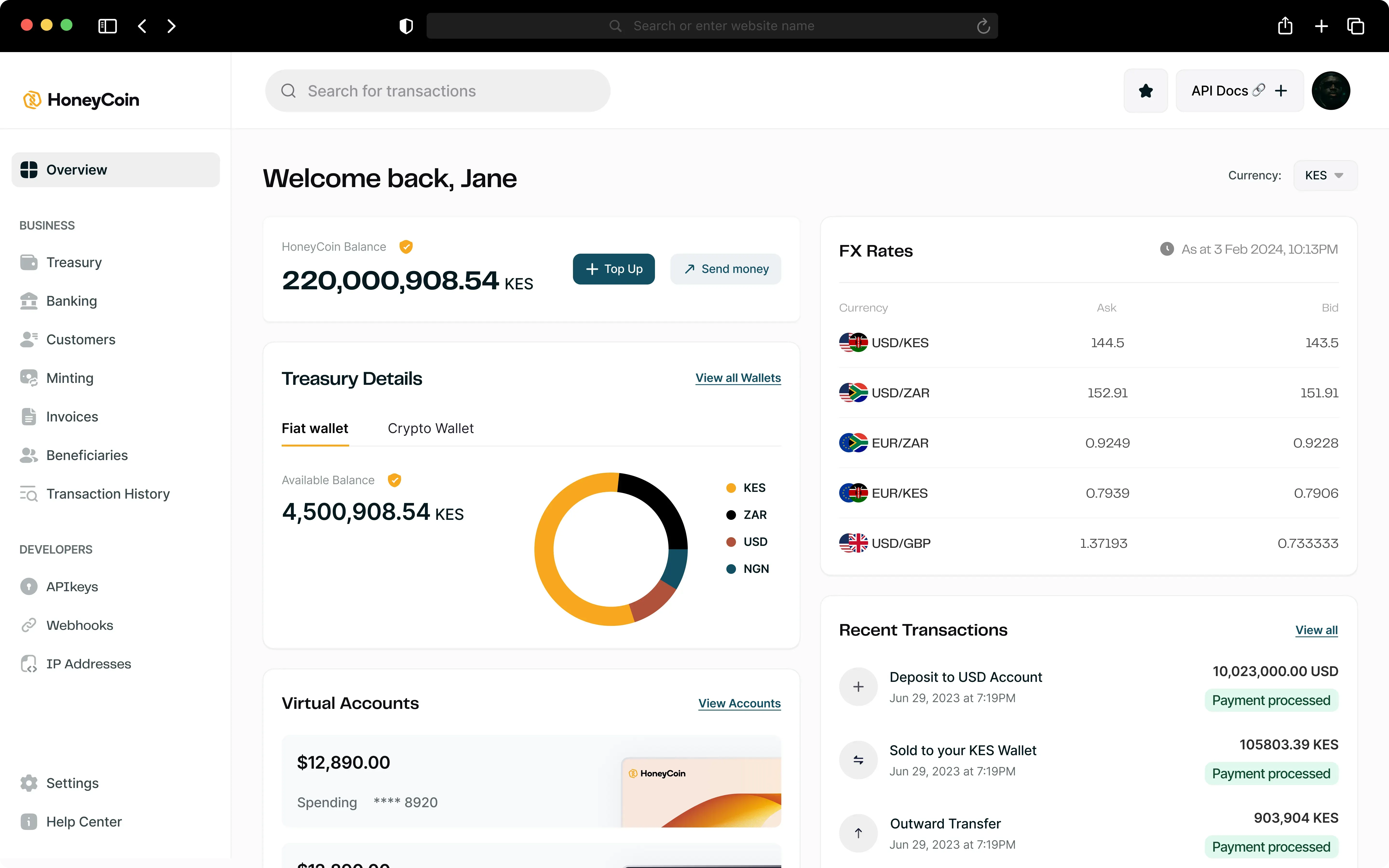This screenshot has height=868, width=1389.
Task: Open View all Wallets link
Action: click(x=738, y=378)
